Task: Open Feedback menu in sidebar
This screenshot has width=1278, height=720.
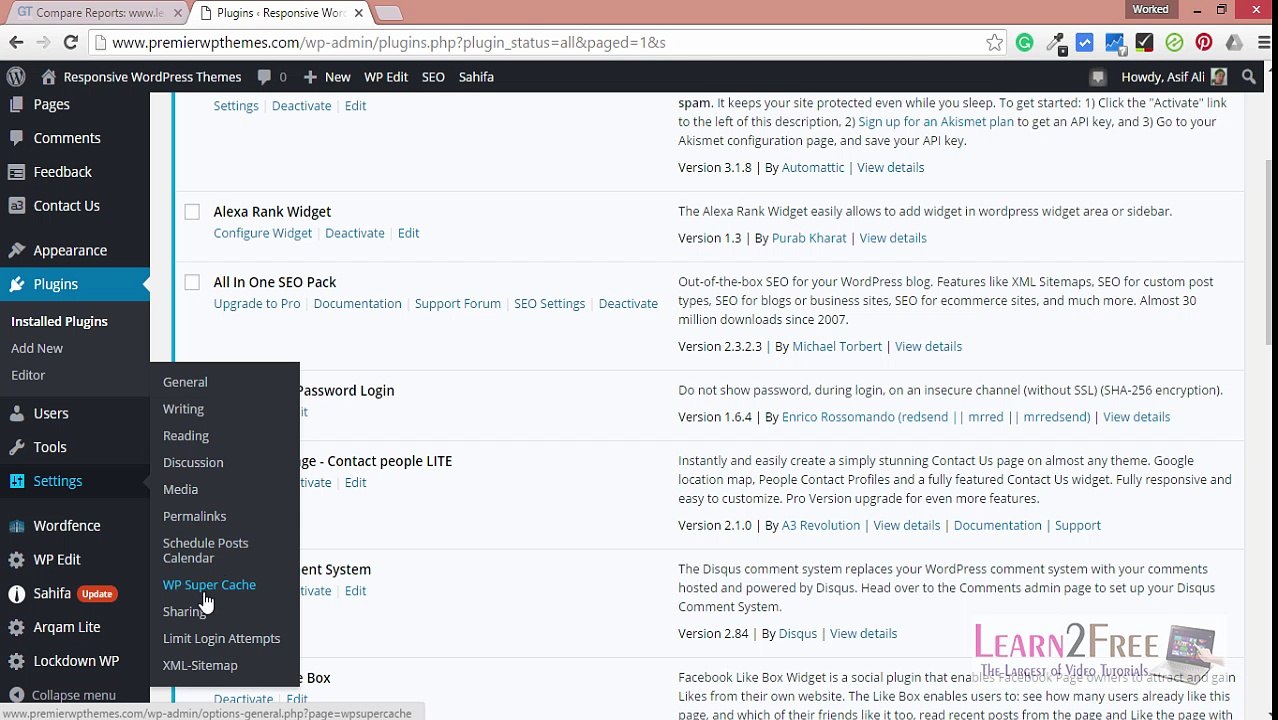Action: click(62, 172)
